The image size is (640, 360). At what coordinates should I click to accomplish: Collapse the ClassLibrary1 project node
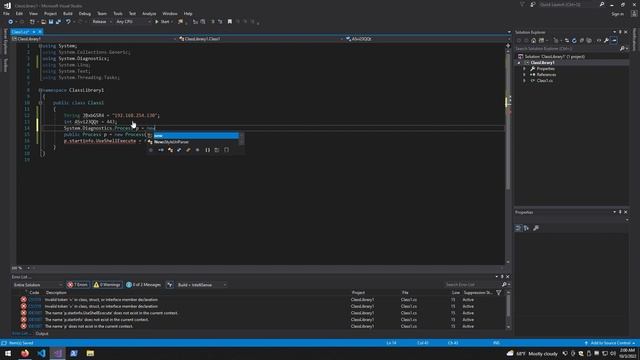pos(519,62)
